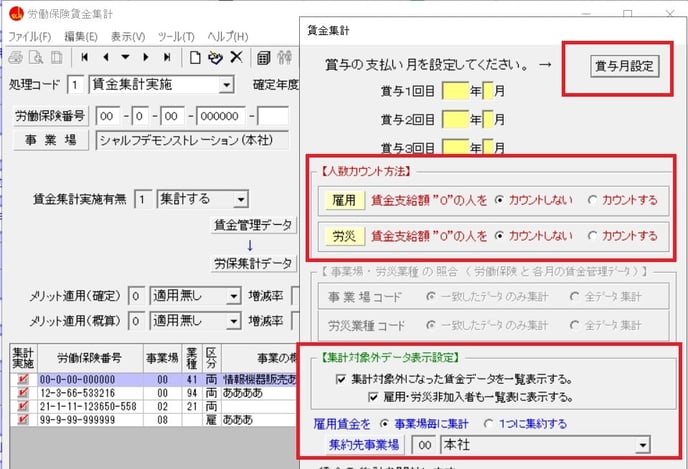Click 集約先事業場 button

click(364, 445)
